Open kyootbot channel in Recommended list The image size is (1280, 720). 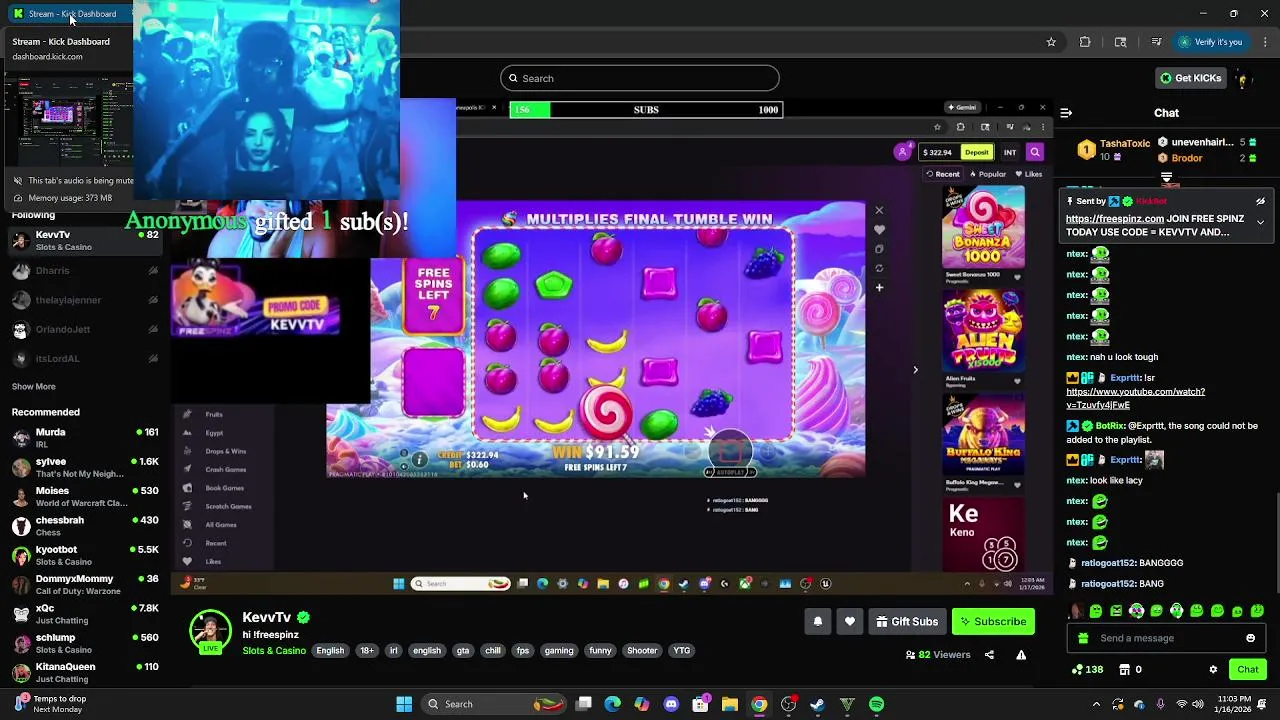click(x=85, y=555)
